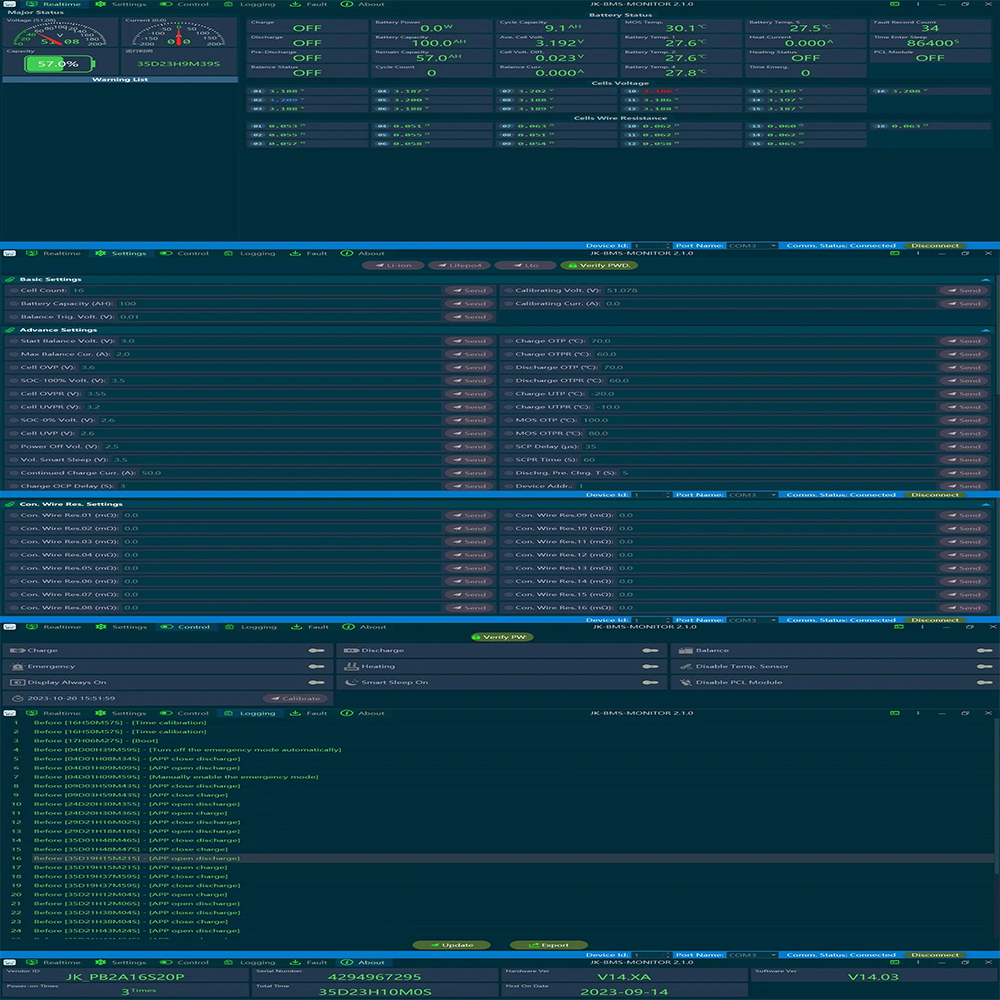1000x1000 pixels.
Task: Click the clock icon beside 2023-10-20 timestamp
Action: pos(17,699)
